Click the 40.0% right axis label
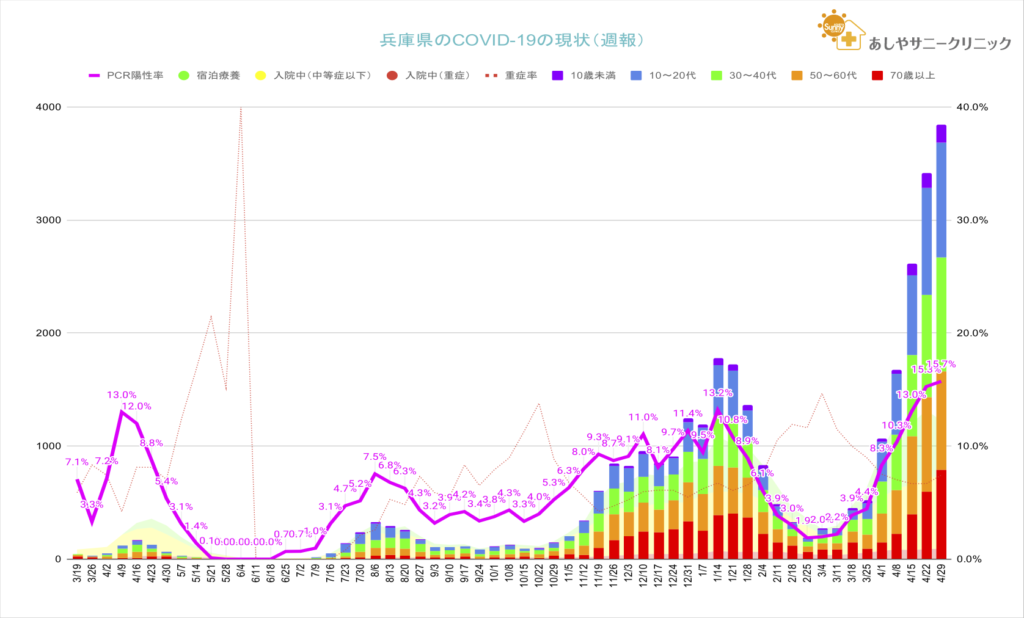The width and height of the screenshot is (1024, 618). point(974,107)
